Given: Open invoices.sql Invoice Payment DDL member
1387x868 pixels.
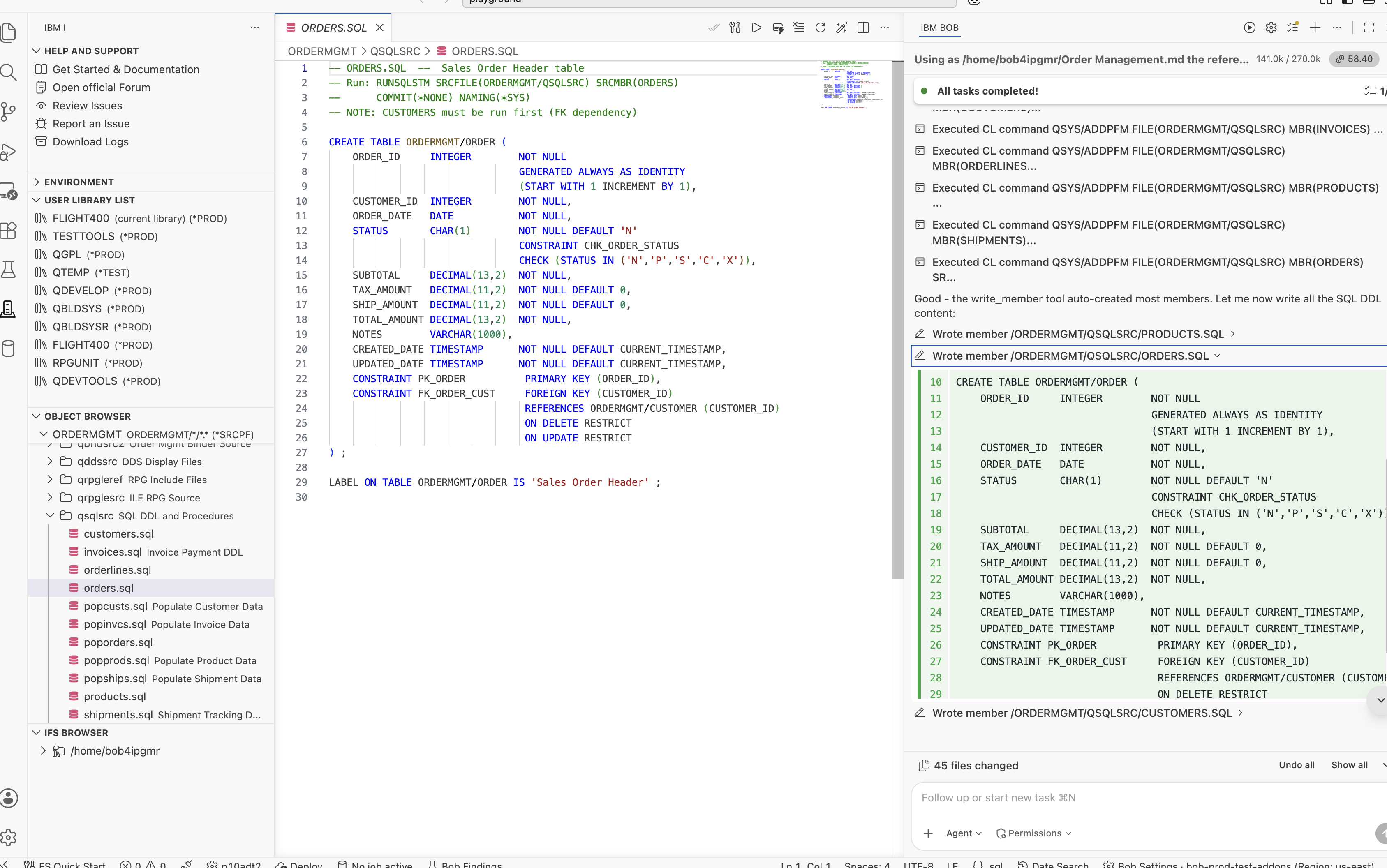Looking at the screenshot, I should 163,552.
